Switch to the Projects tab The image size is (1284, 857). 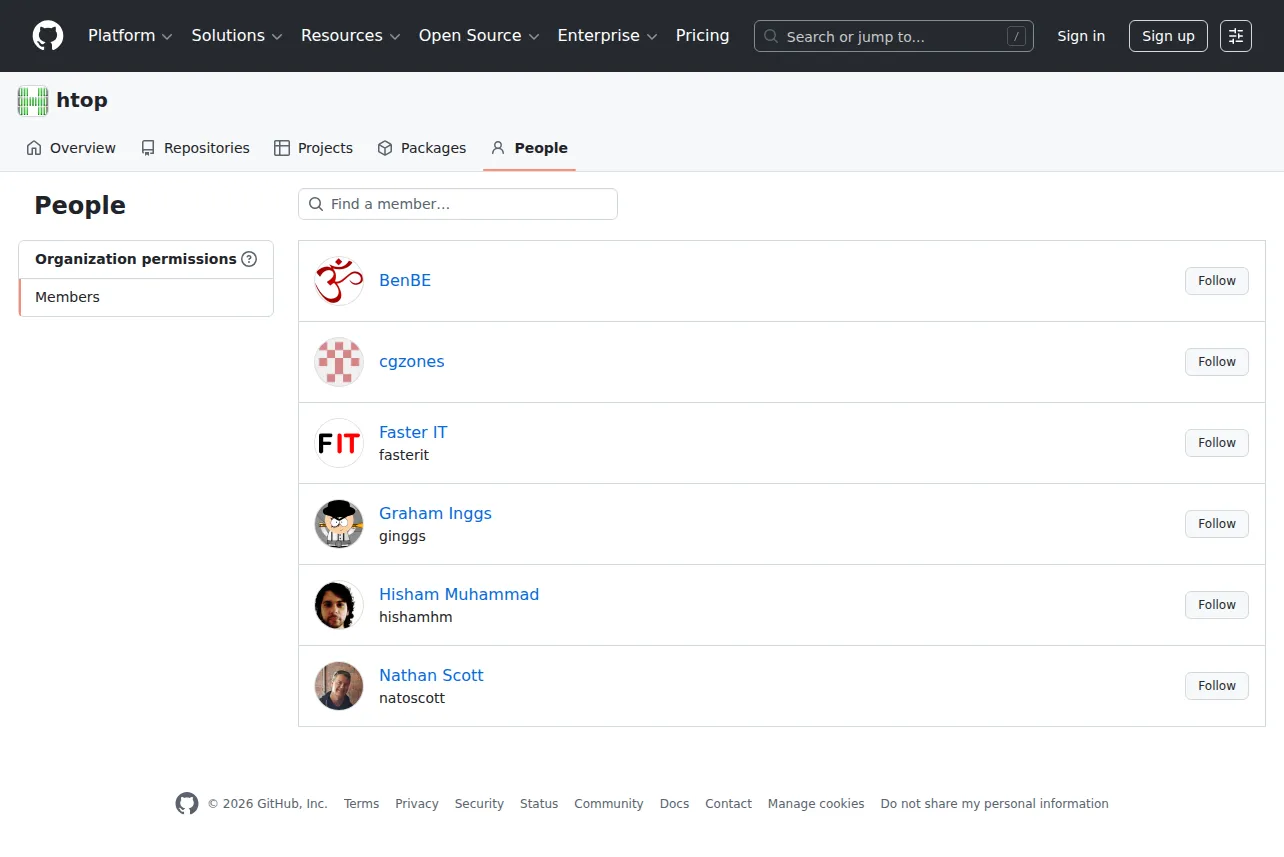[x=314, y=148]
